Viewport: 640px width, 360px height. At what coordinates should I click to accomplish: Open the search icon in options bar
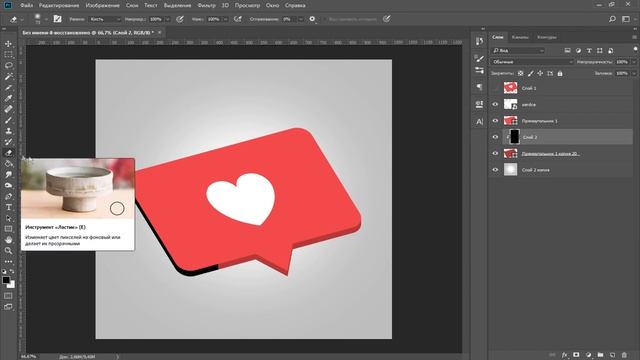click(612, 19)
